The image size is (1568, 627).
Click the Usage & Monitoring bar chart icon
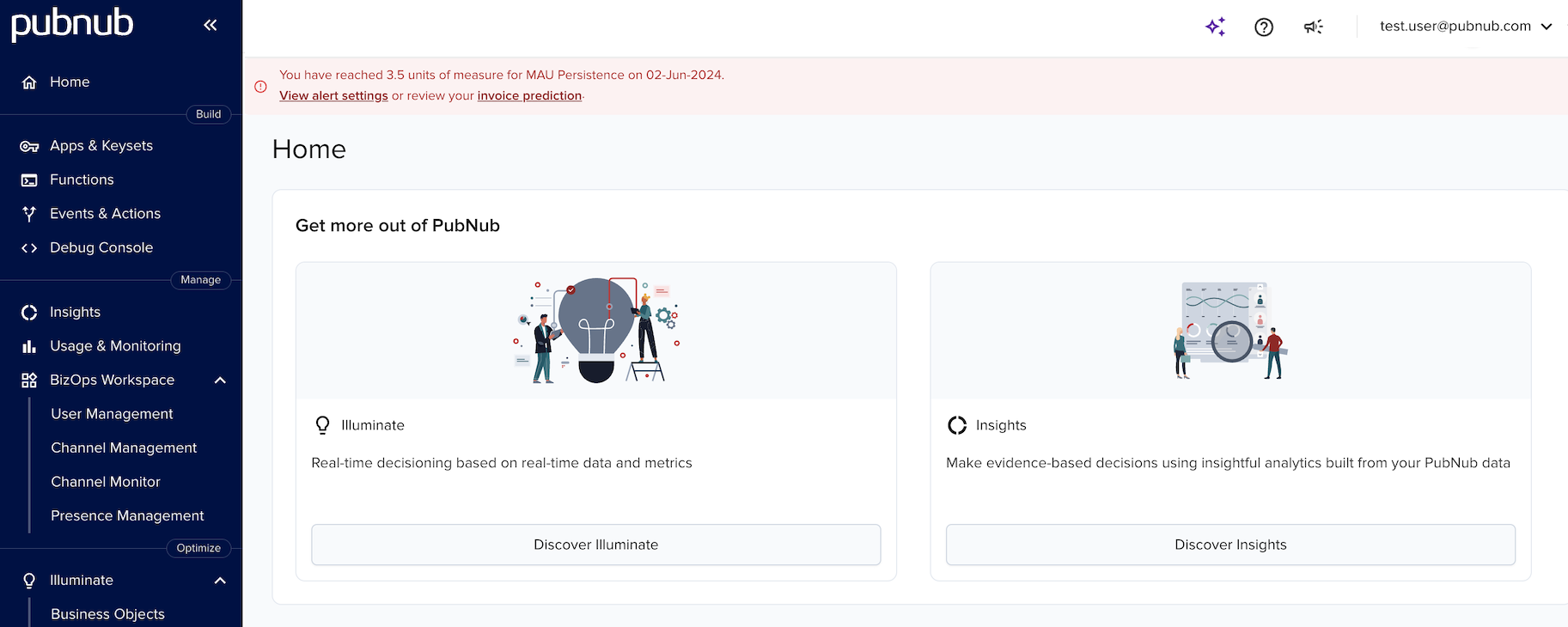tap(29, 346)
